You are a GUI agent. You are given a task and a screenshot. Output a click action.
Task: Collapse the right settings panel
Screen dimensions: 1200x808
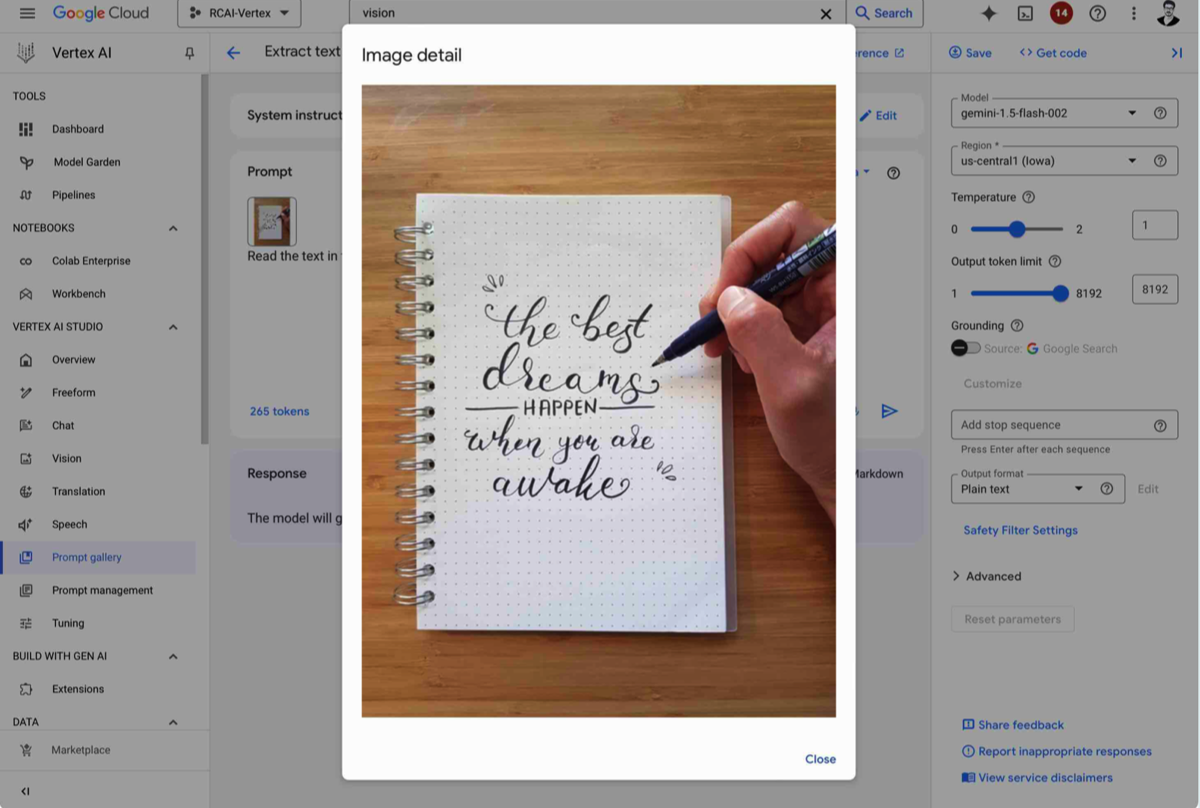click(x=1176, y=53)
